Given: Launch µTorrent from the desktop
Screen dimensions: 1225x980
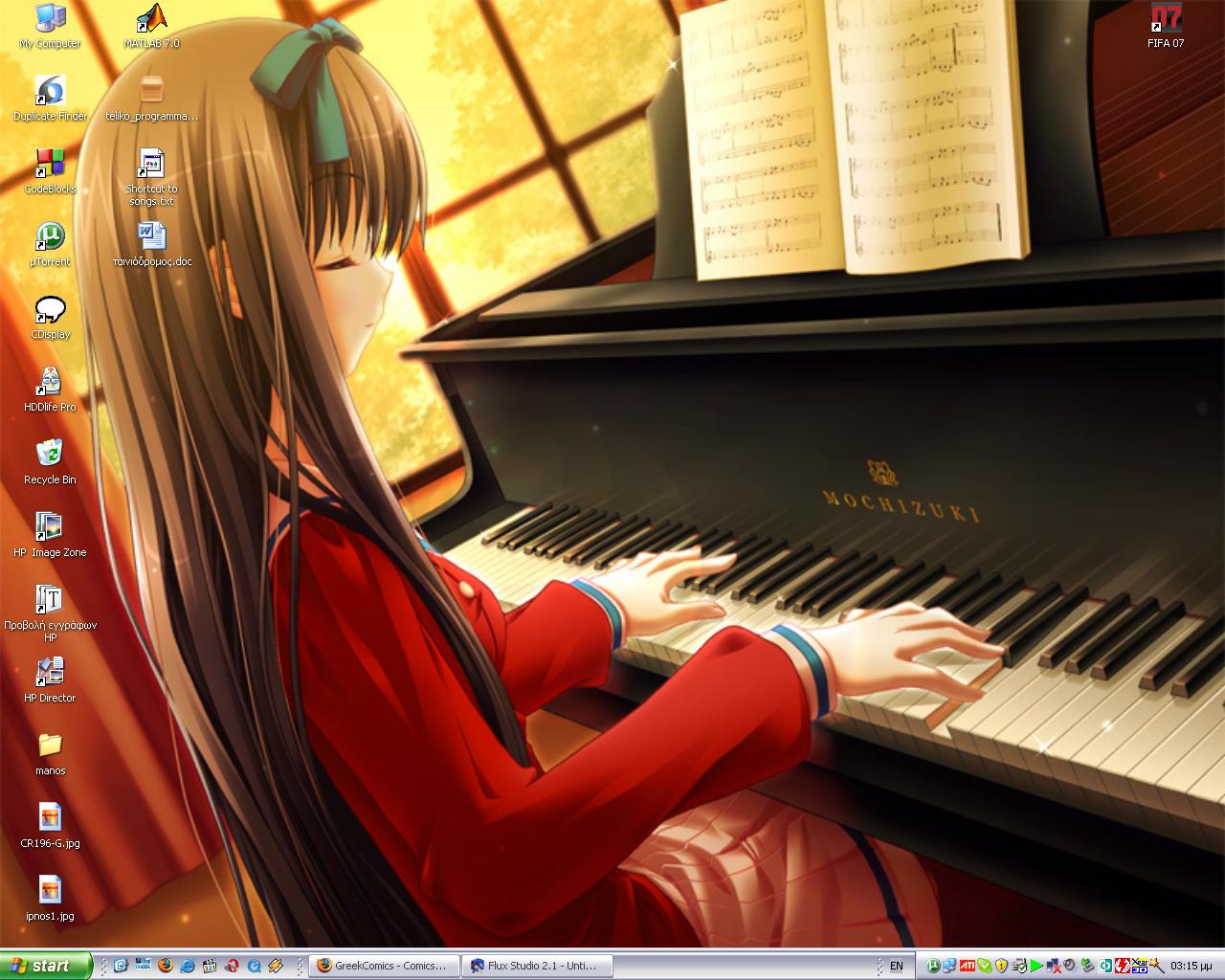Looking at the screenshot, I should coord(50,244).
